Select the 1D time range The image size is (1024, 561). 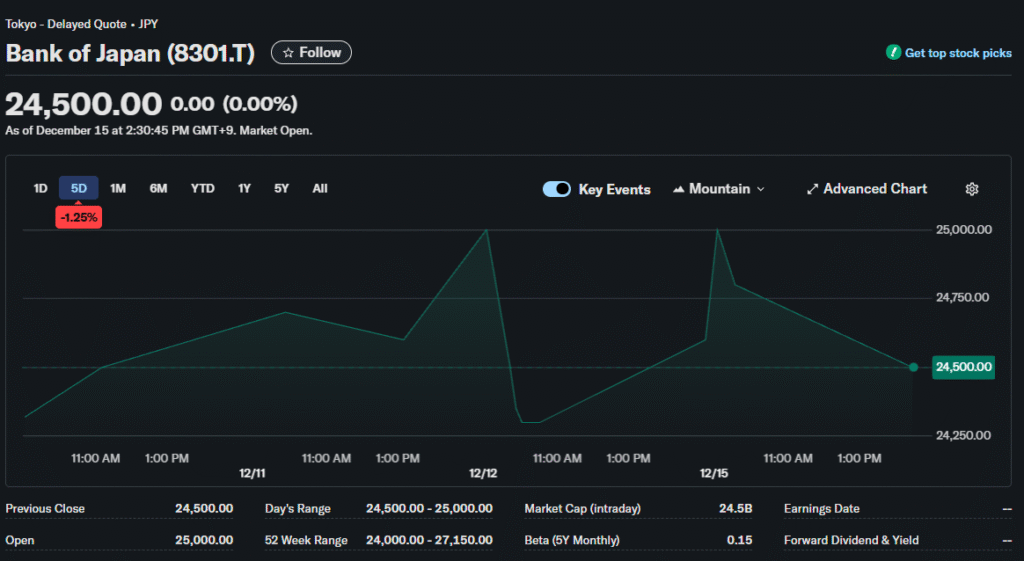[40, 188]
